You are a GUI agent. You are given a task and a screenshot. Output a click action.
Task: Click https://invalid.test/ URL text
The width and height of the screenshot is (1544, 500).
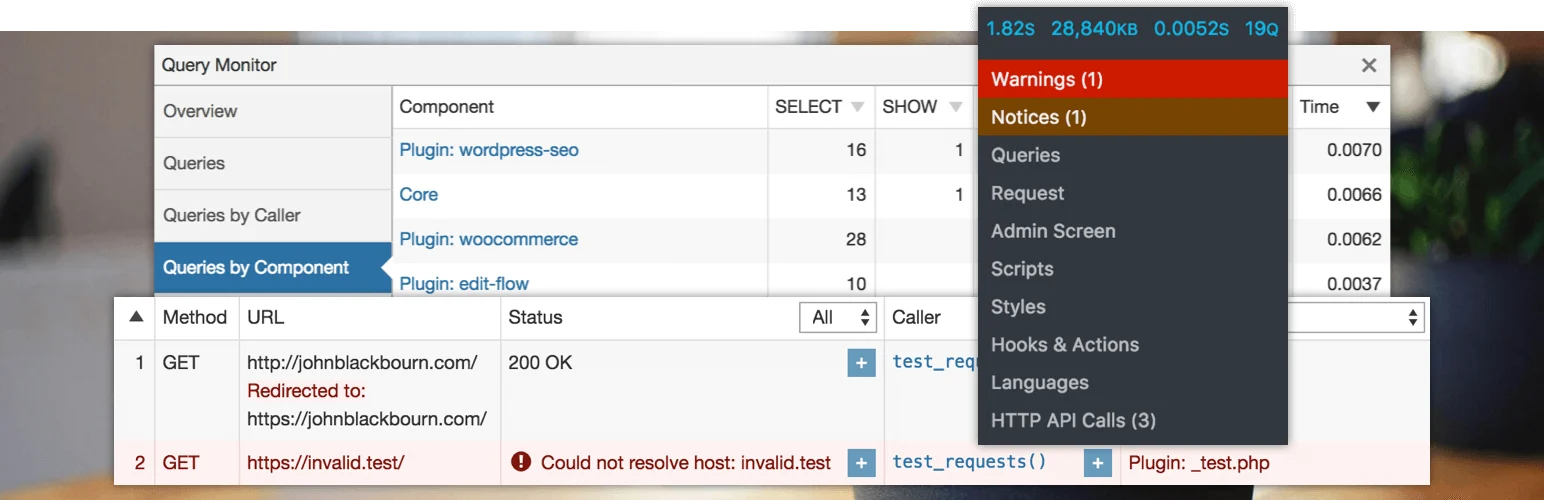(x=326, y=463)
